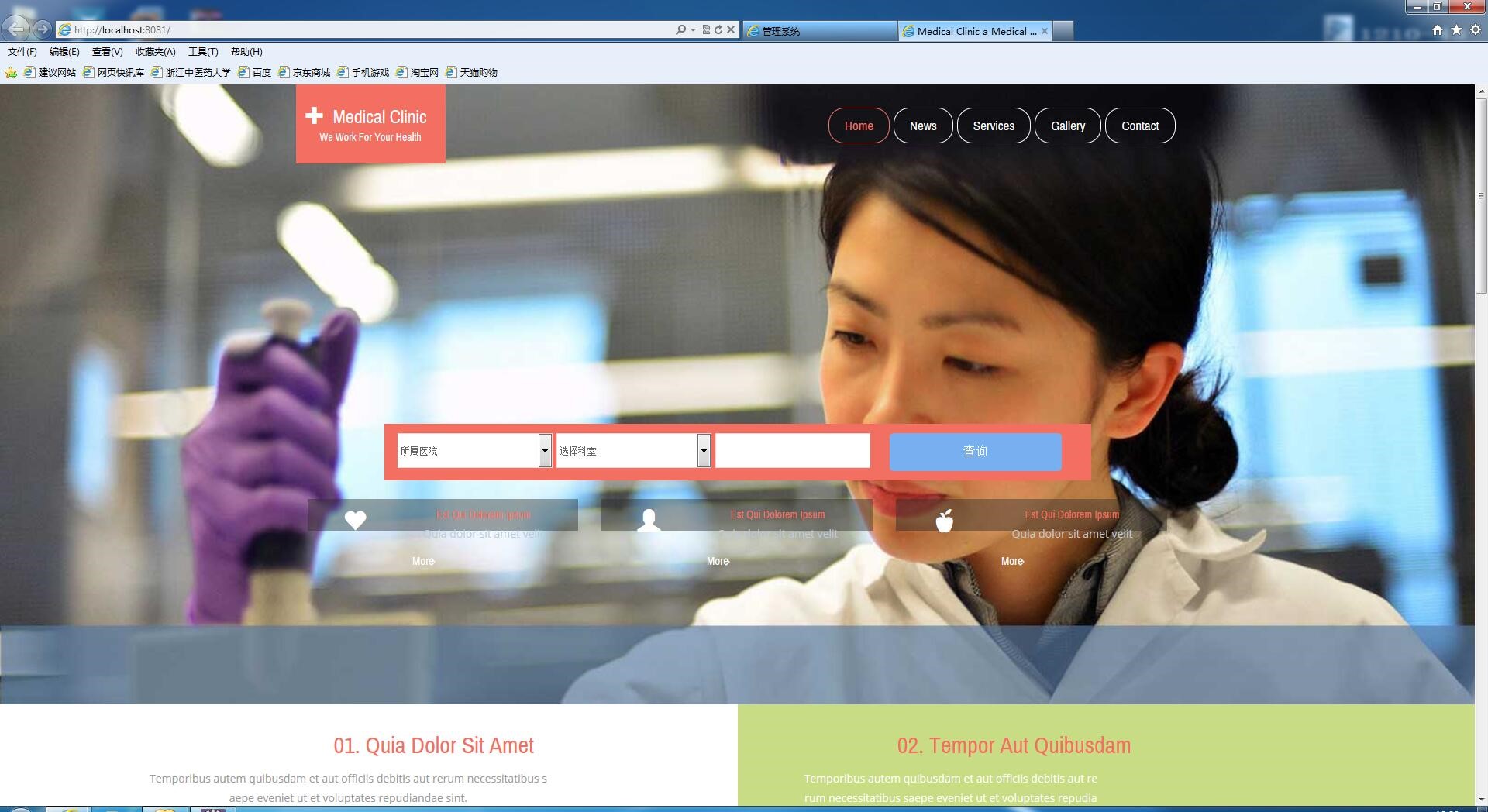Open the Favorites star icon at top right

[1456, 30]
